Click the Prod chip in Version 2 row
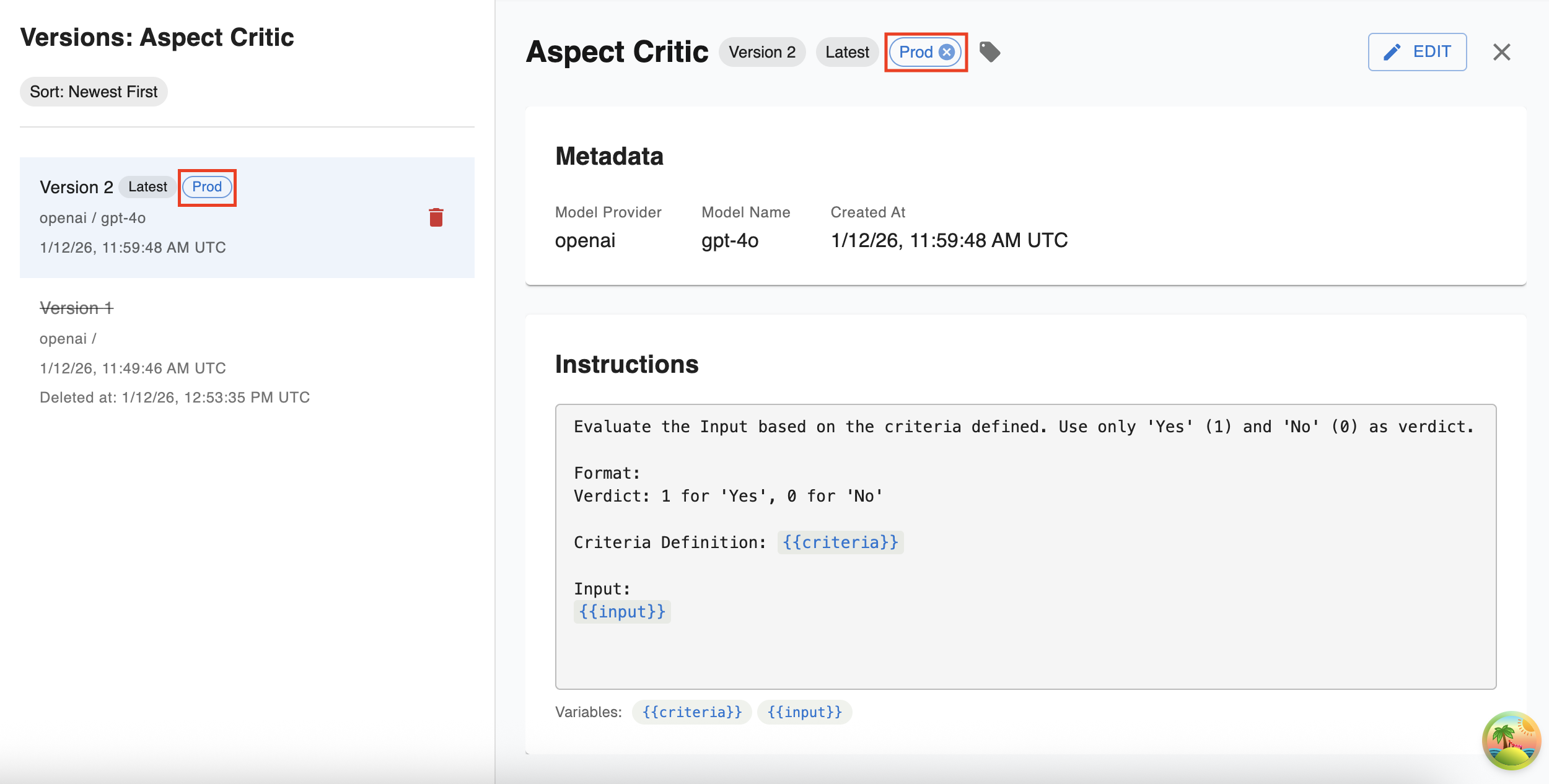This screenshot has width=1549, height=784. [207, 187]
